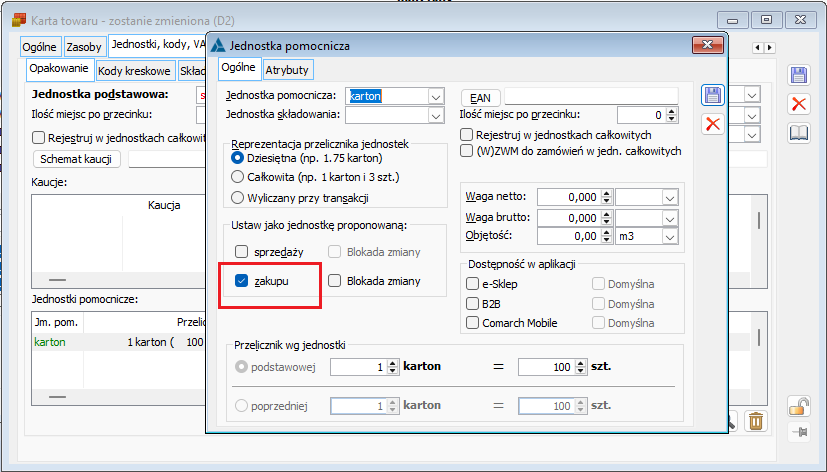Open Kody kreskowe subtab
Image resolution: width=827 pixels, height=472 pixels.
[x=134, y=71]
